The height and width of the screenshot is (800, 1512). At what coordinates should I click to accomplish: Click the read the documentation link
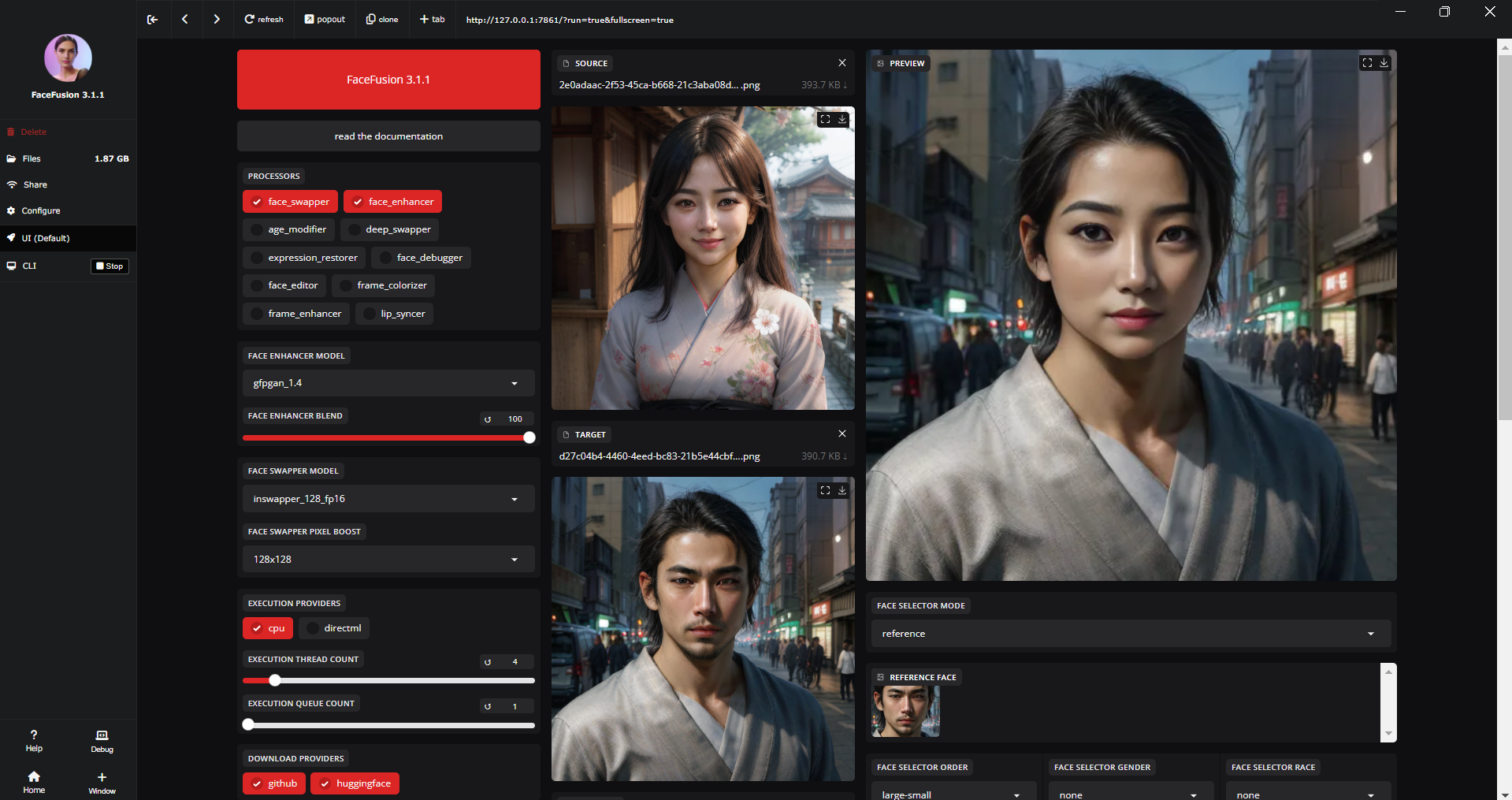tap(388, 136)
